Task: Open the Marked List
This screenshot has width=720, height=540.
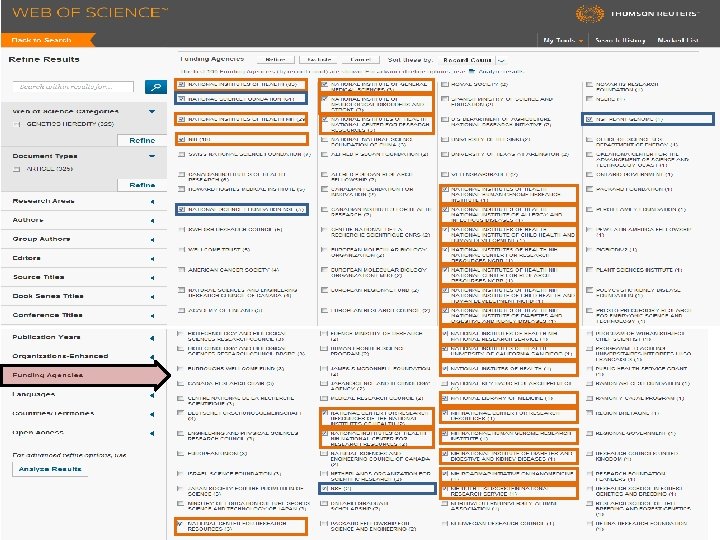Action: click(x=678, y=40)
